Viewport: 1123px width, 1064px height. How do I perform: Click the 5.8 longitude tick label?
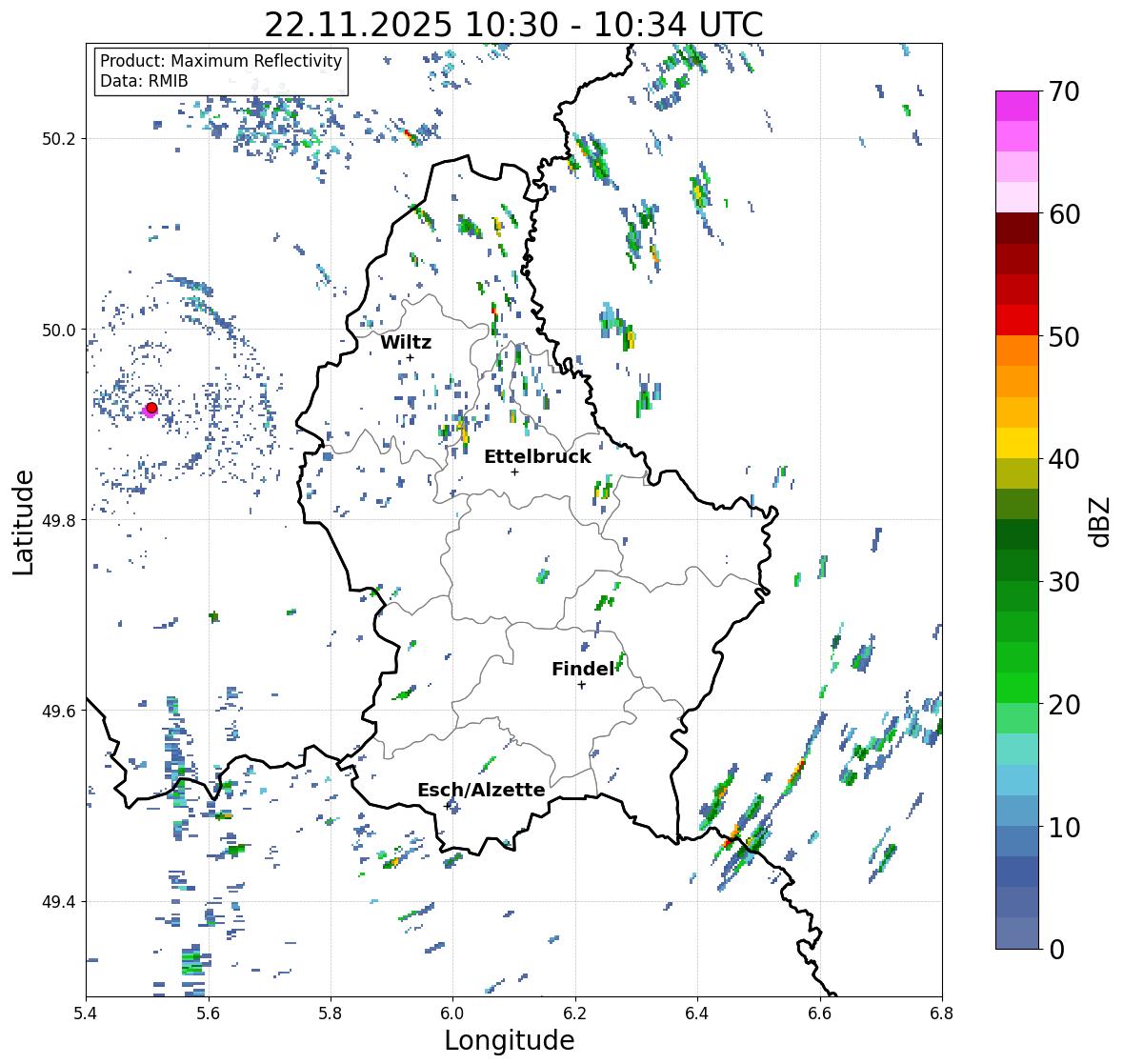[331, 1013]
